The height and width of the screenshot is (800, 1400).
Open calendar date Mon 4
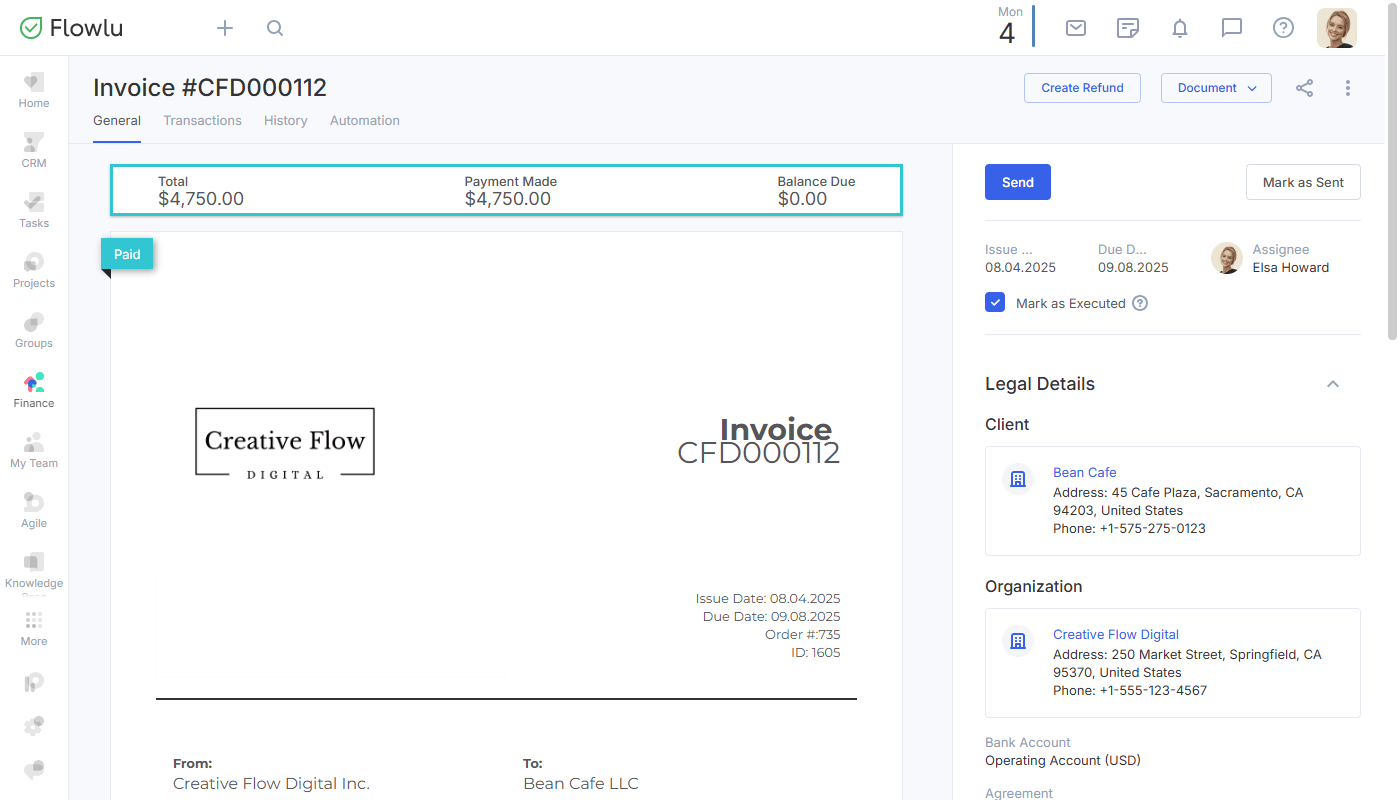click(x=1010, y=27)
